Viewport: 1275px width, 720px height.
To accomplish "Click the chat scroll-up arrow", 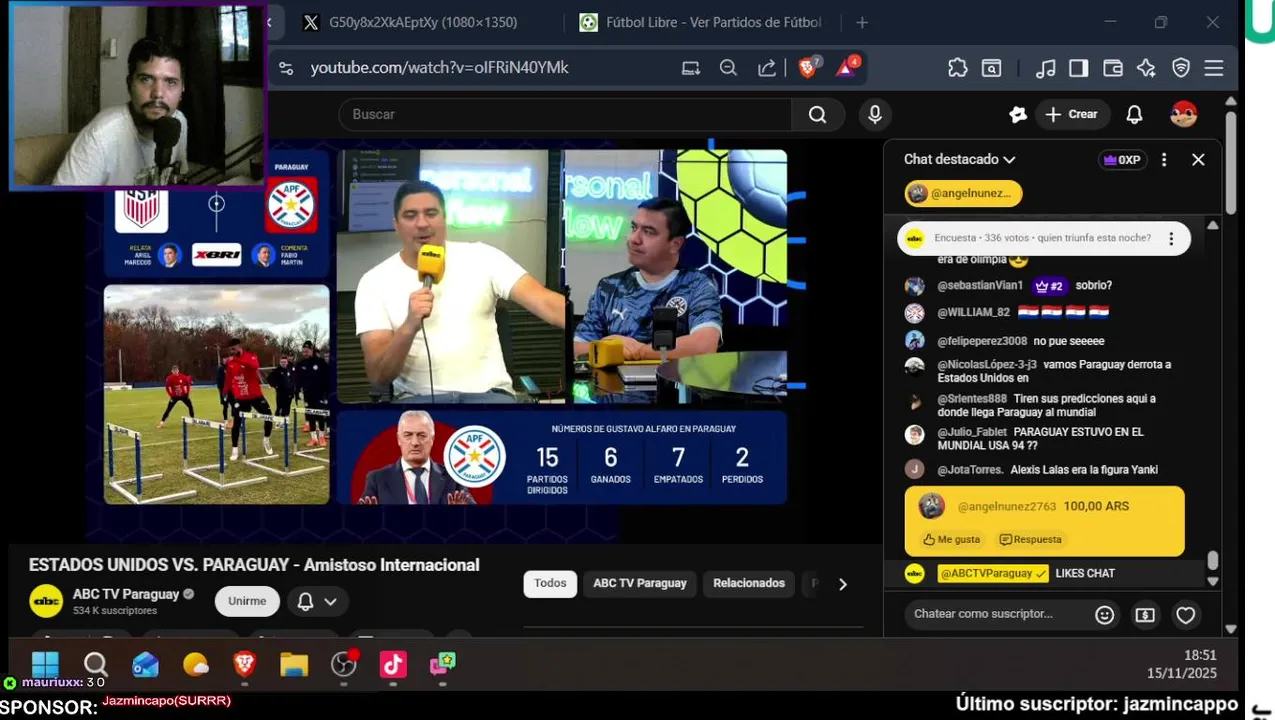I will (x=1213, y=225).
